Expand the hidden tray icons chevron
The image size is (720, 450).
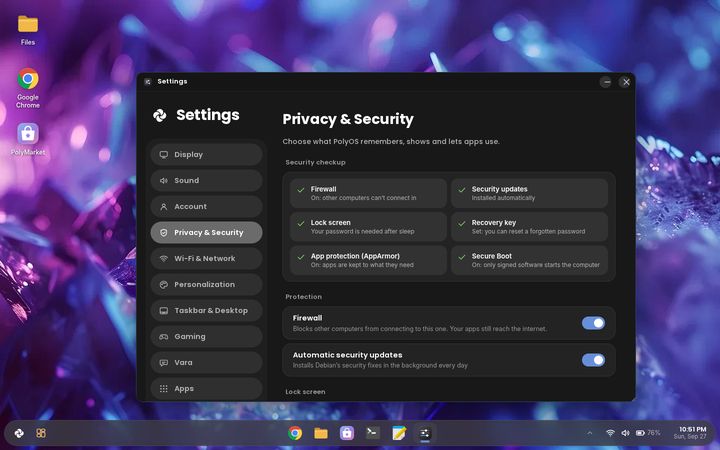point(590,433)
